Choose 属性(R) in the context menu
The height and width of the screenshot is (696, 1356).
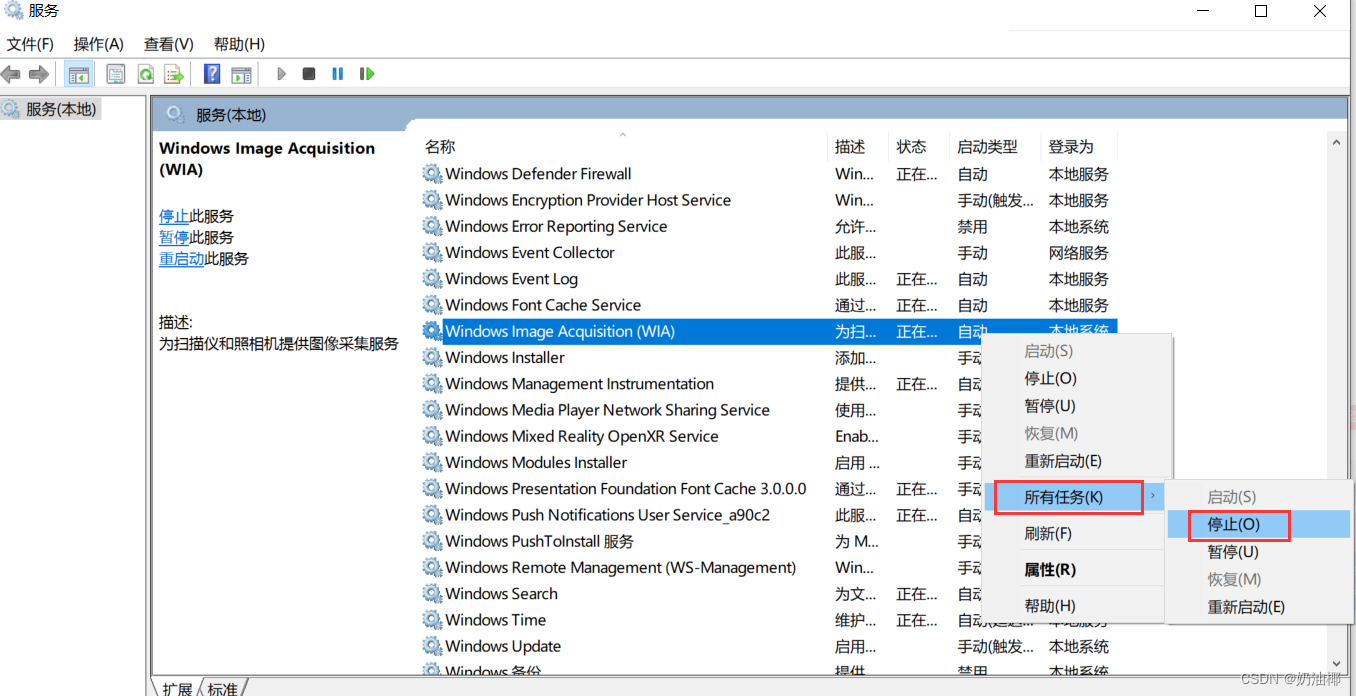pos(1074,569)
